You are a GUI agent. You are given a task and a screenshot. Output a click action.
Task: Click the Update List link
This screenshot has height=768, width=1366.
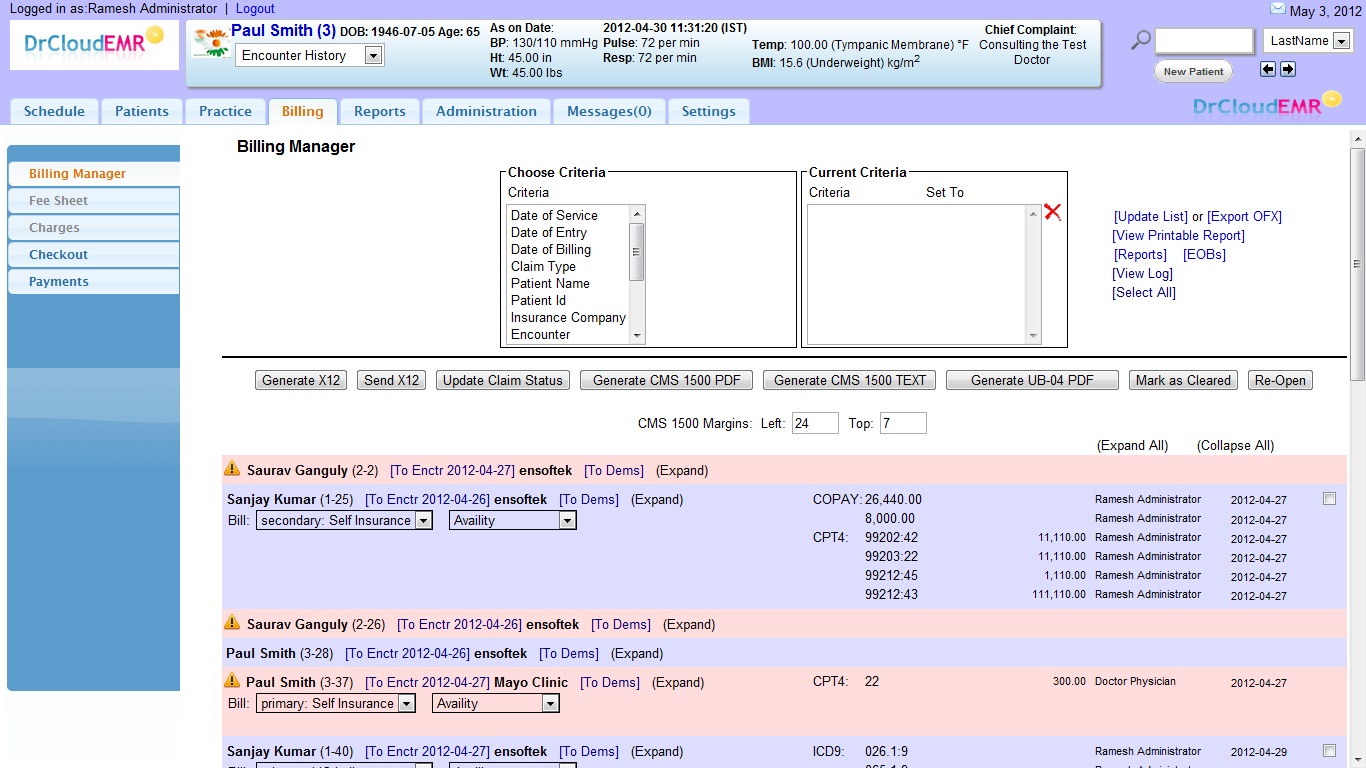coord(1151,216)
